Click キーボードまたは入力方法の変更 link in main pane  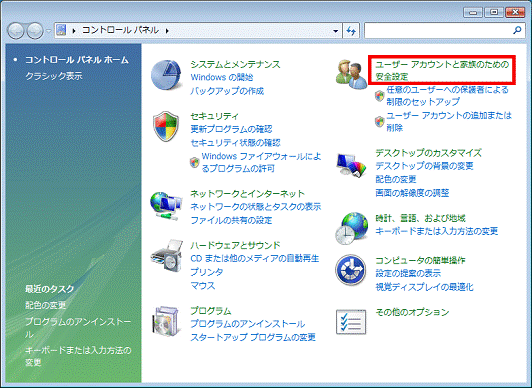click(437, 231)
